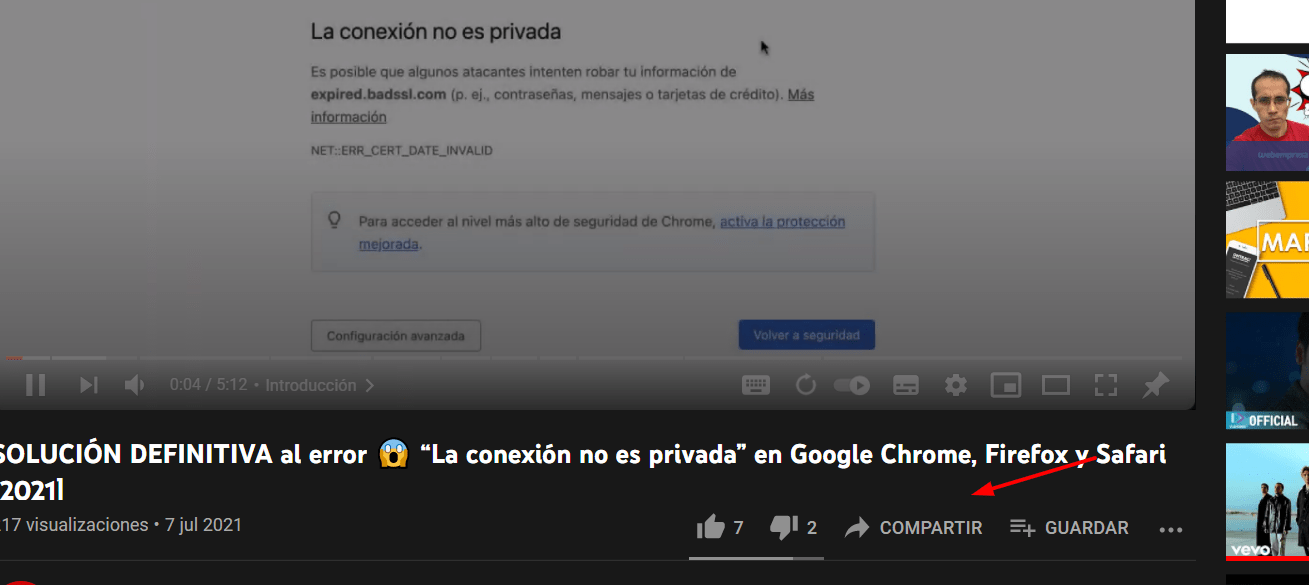The width and height of the screenshot is (1309, 585).
Task: Open the three-dot more actions menu
Action: click(1171, 529)
